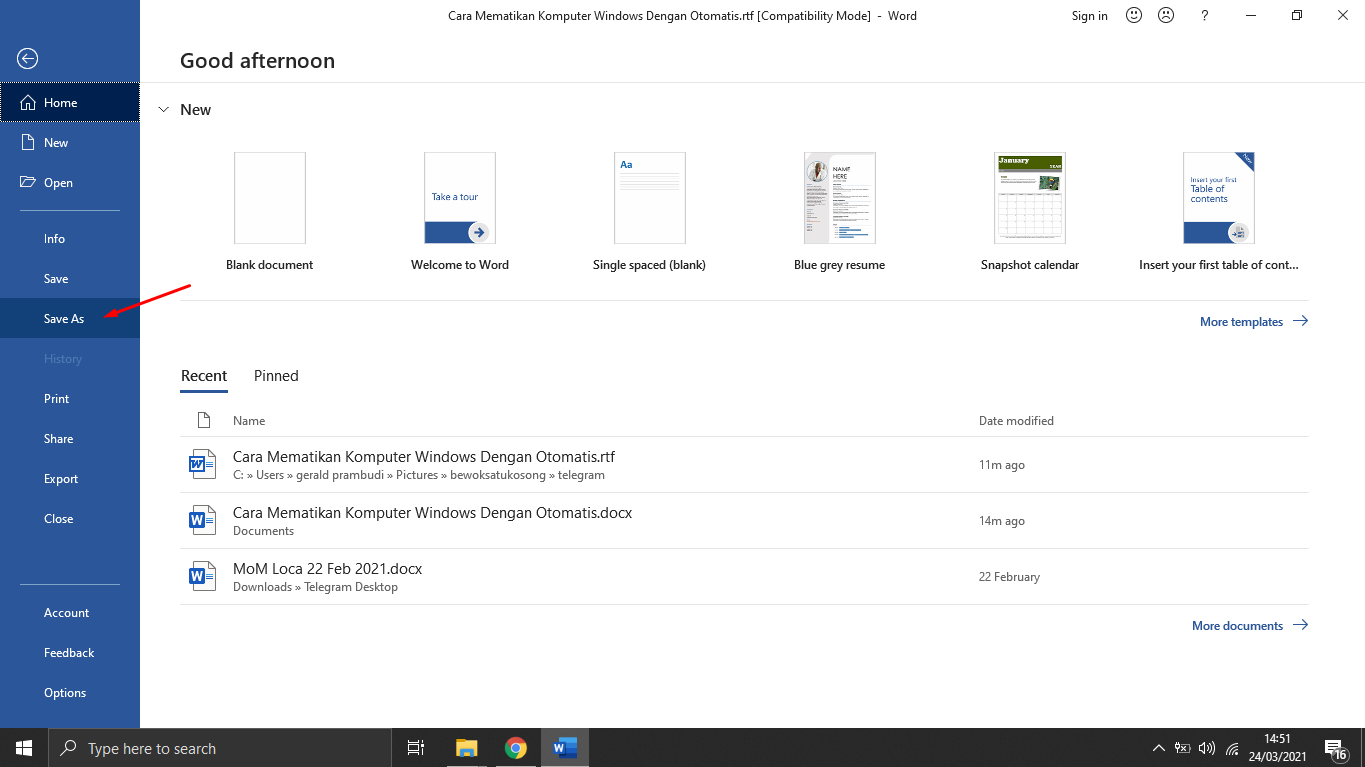This screenshot has width=1365, height=767.
Task: Click the New document page icon
Action: pos(28,142)
